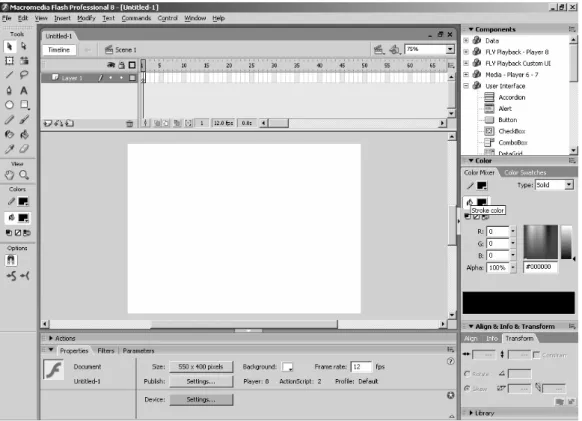Image resolution: width=582 pixels, height=421 pixels.
Task: Open the File menu
Action: pyautogui.click(x=7, y=18)
